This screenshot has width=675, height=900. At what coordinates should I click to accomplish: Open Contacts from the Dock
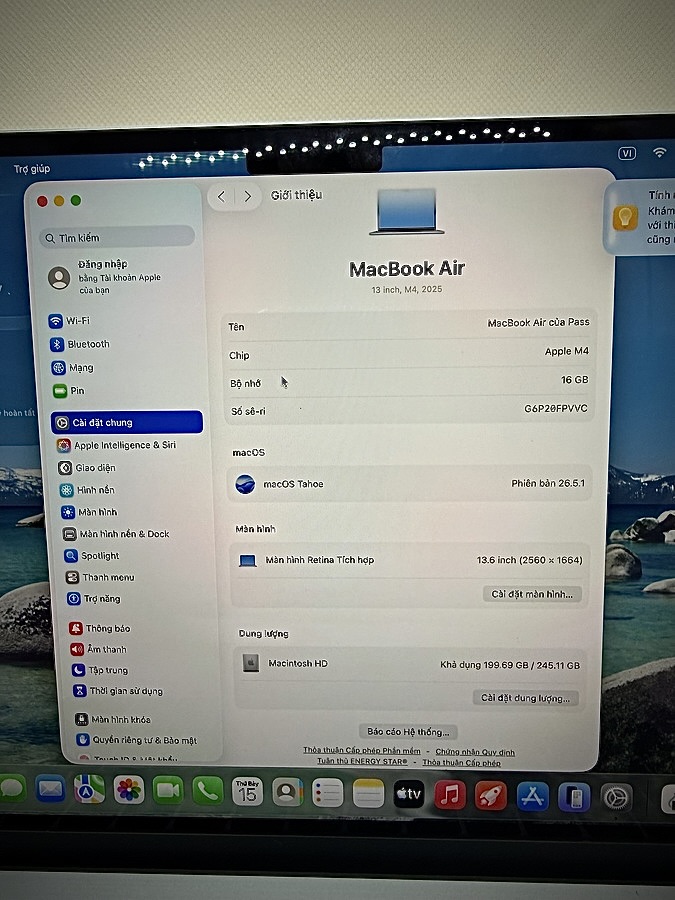point(287,793)
